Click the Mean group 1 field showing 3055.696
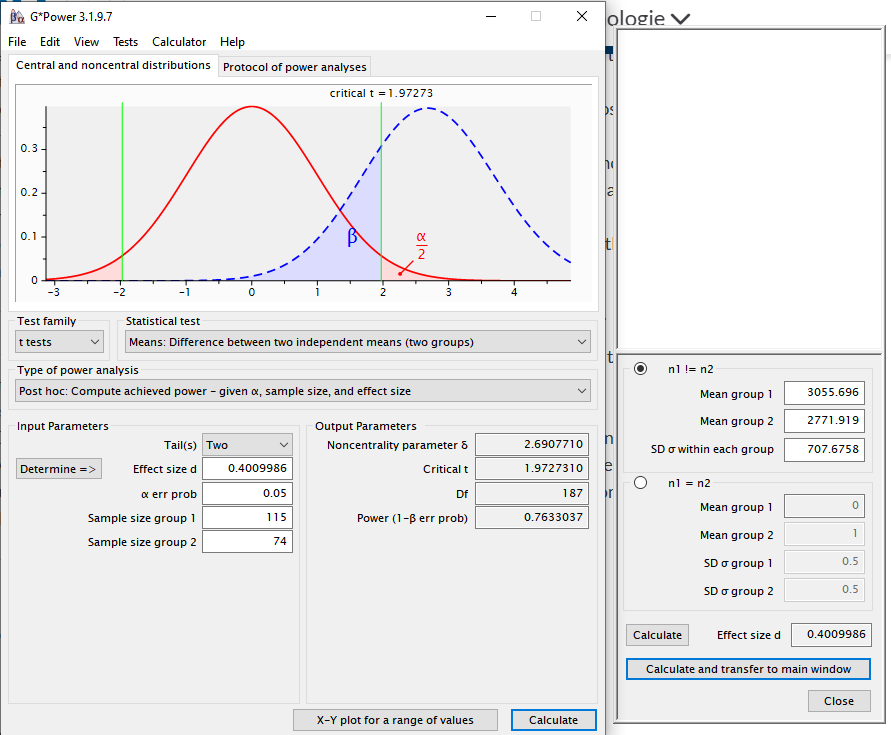Screen dimensions: 891x735 tap(823, 393)
